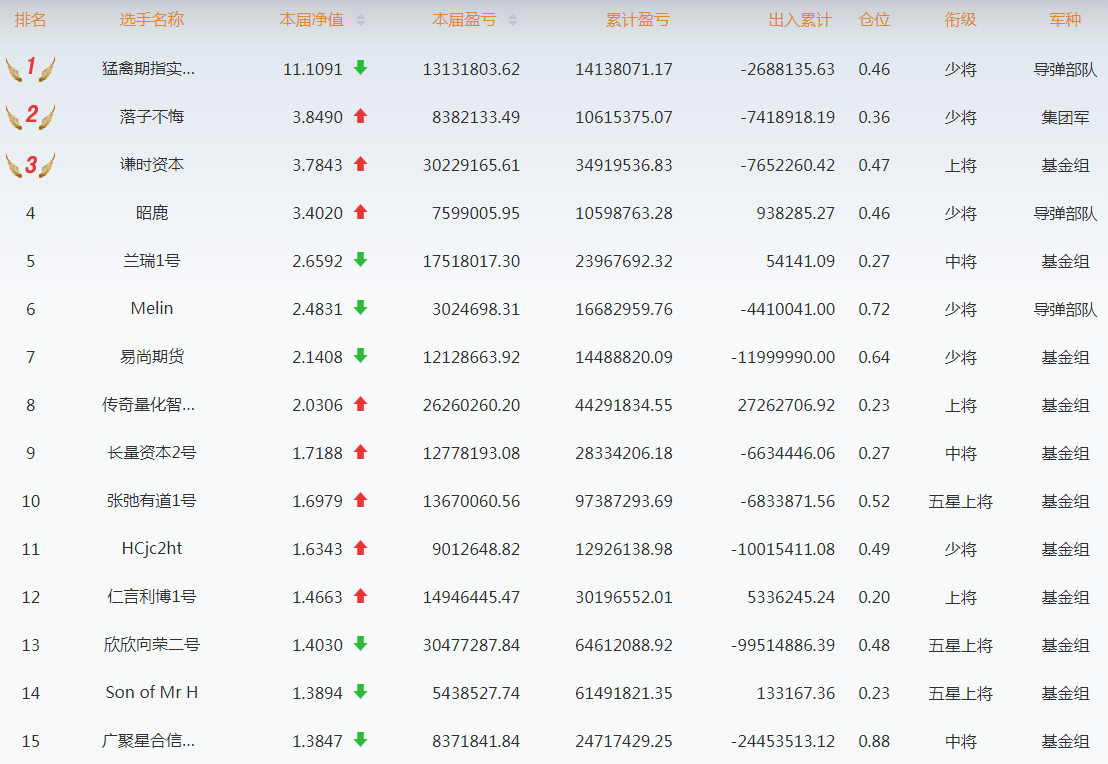Open contestant 传奇量化智... profile
This screenshot has width=1108, height=764.
pos(148,406)
